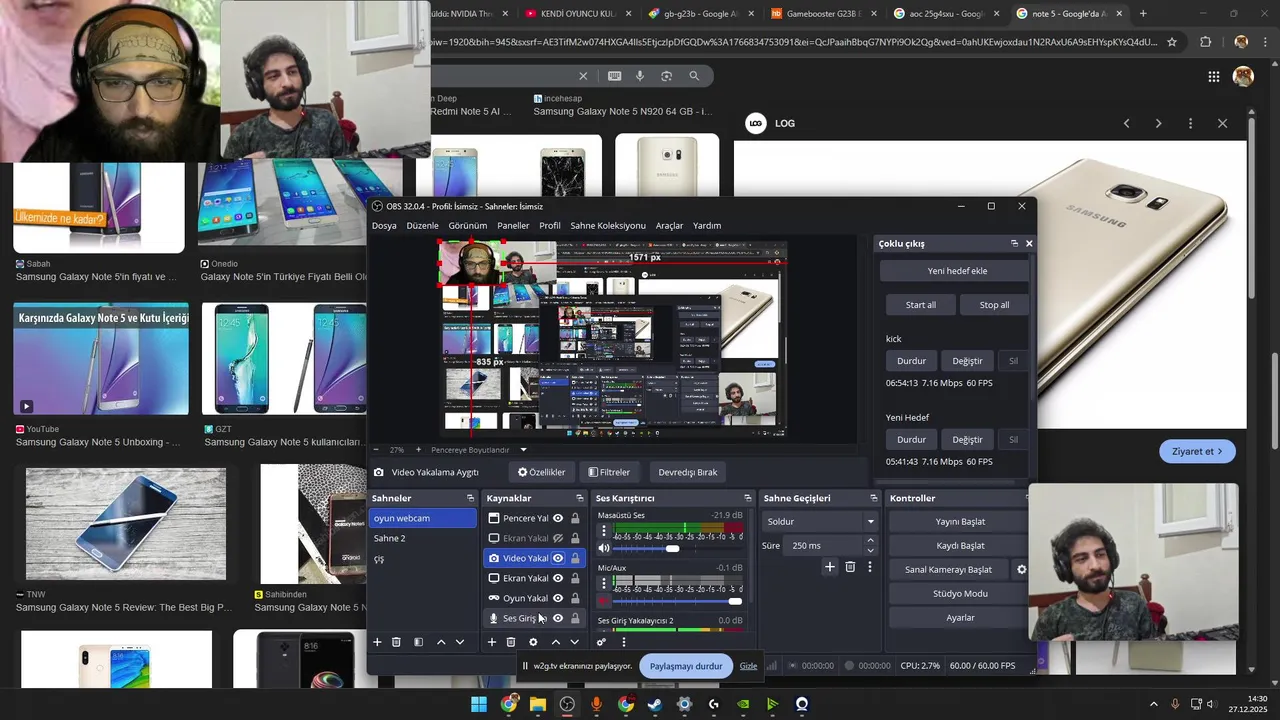Show hidden system tray icons chevron
The height and width of the screenshot is (720, 1280).
click(x=1153, y=704)
